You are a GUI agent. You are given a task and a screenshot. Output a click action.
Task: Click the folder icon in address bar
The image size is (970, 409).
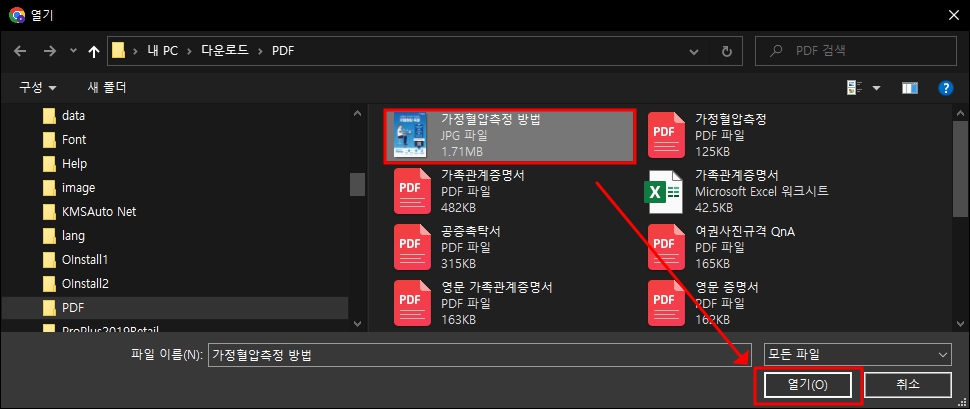[118, 51]
